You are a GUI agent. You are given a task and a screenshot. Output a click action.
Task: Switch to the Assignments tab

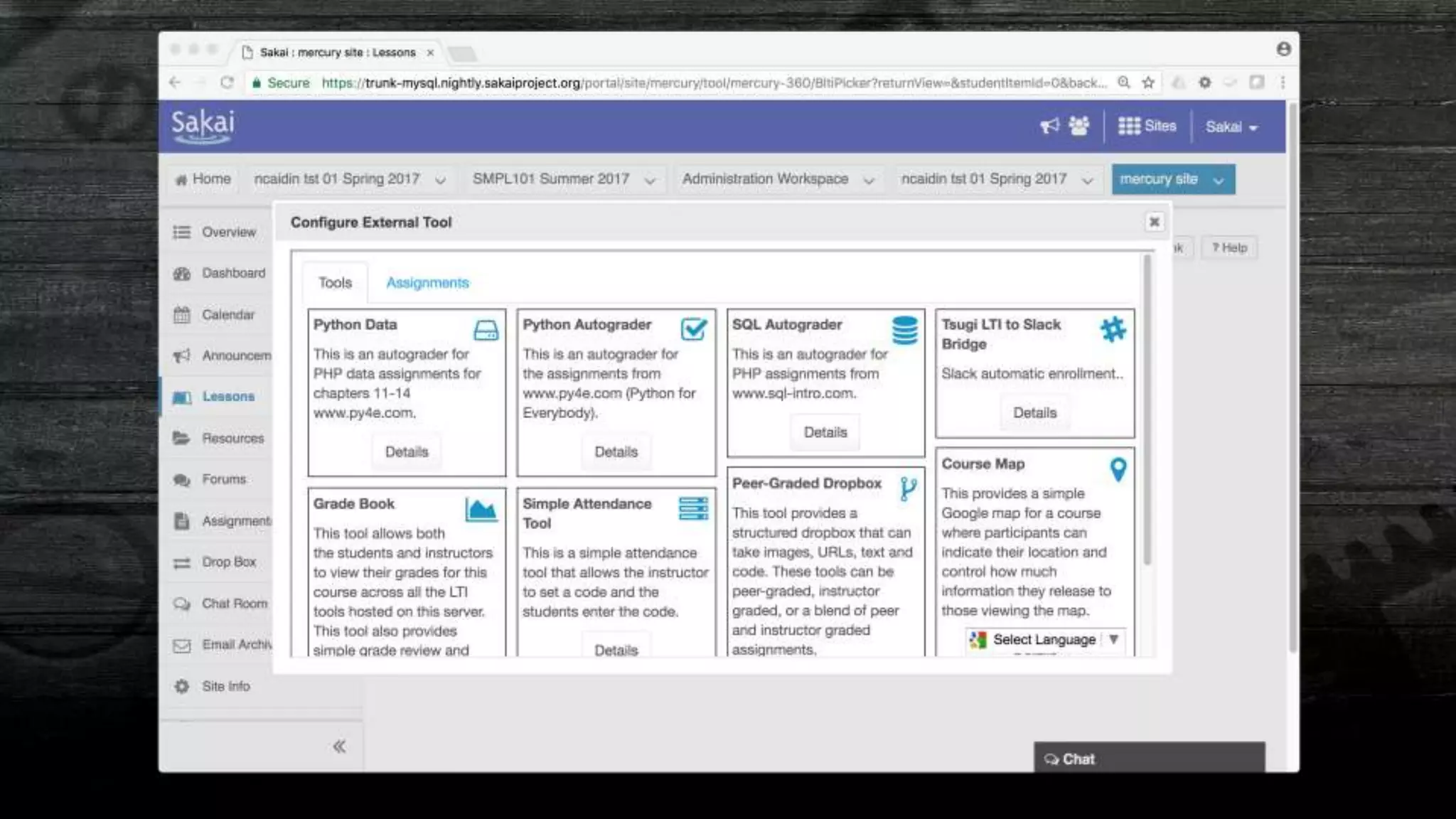427,282
